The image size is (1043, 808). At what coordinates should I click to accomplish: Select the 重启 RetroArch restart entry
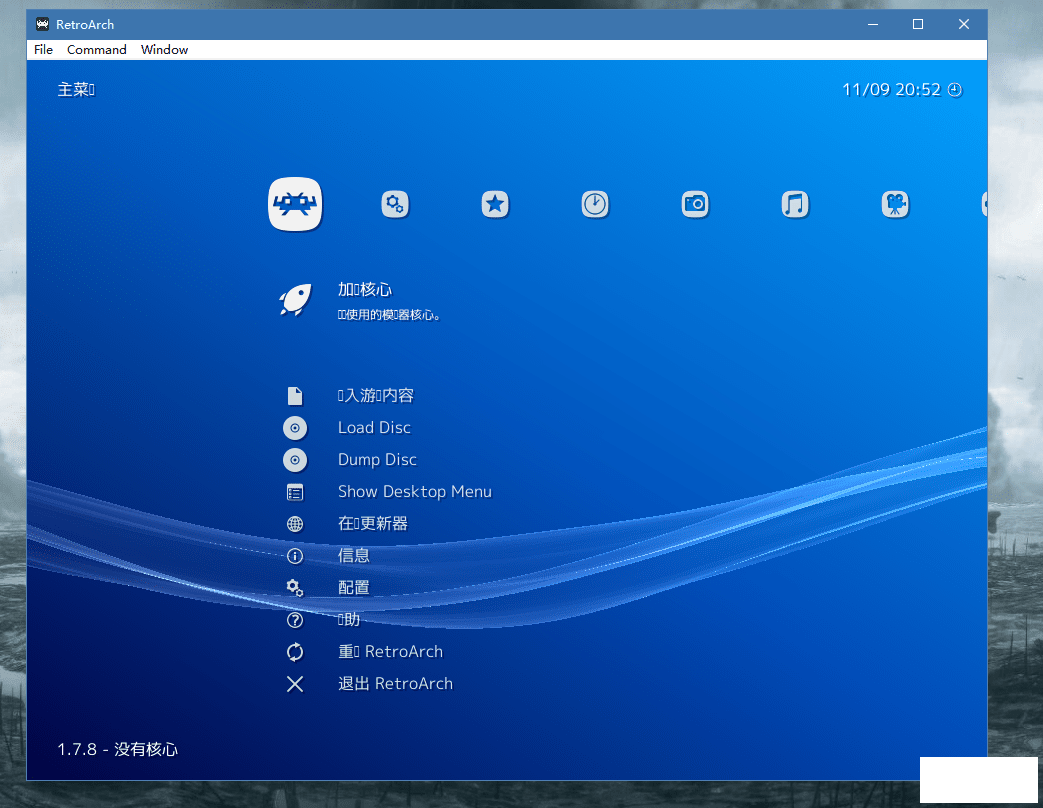[390, 652]
